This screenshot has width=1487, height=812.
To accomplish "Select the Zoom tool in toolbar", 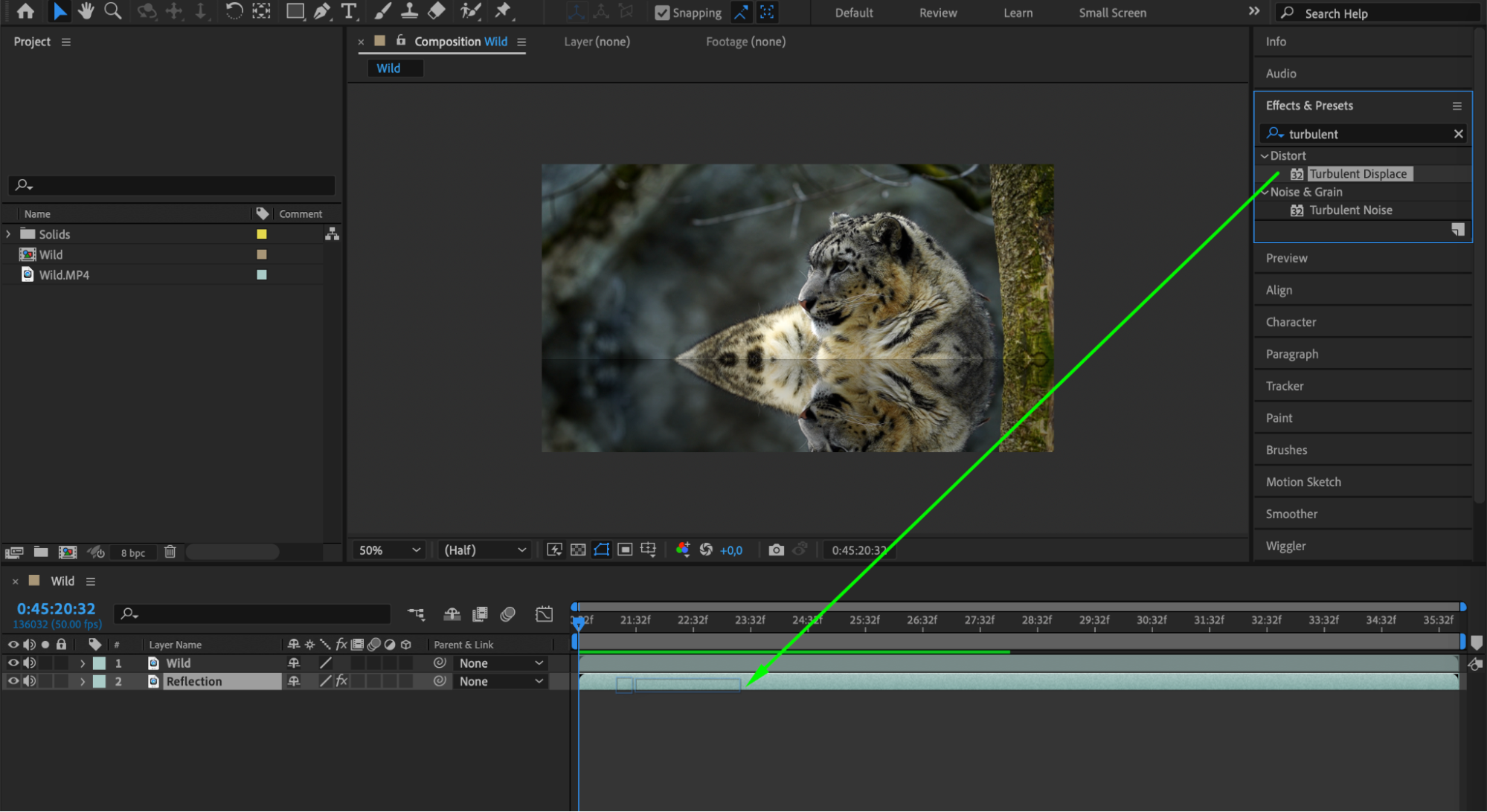I will coord(113,11).
